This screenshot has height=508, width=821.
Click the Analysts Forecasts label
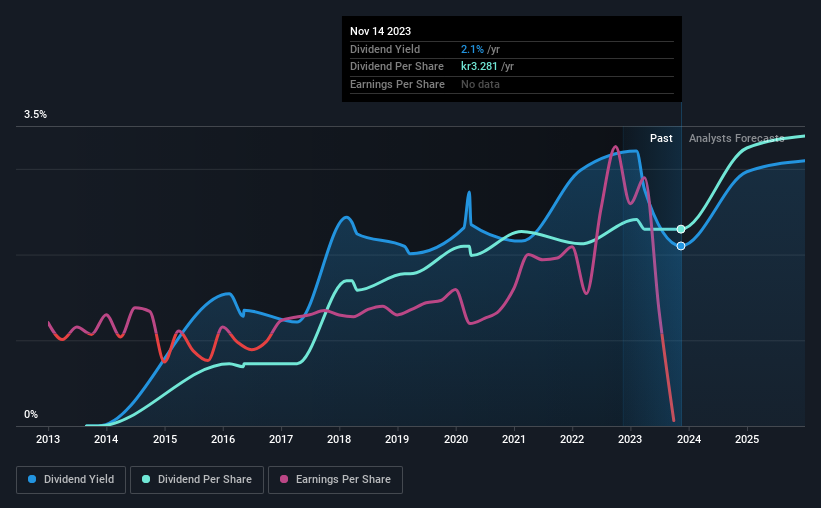(737, 138)
